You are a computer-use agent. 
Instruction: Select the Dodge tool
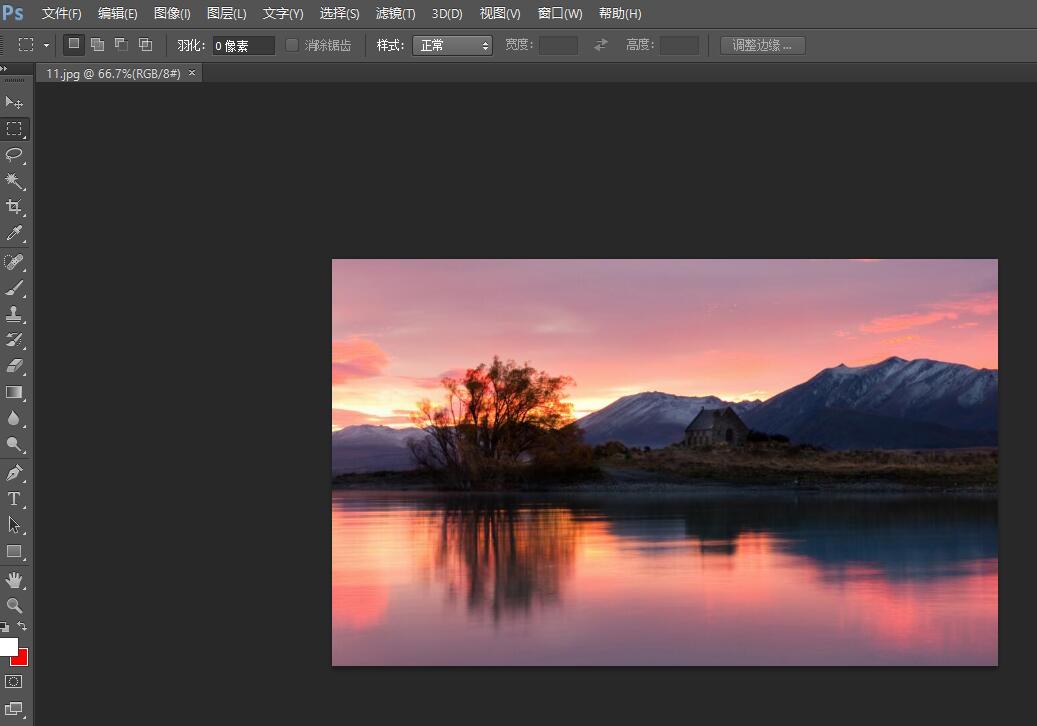pyautogui.click(x=14, y=444)
